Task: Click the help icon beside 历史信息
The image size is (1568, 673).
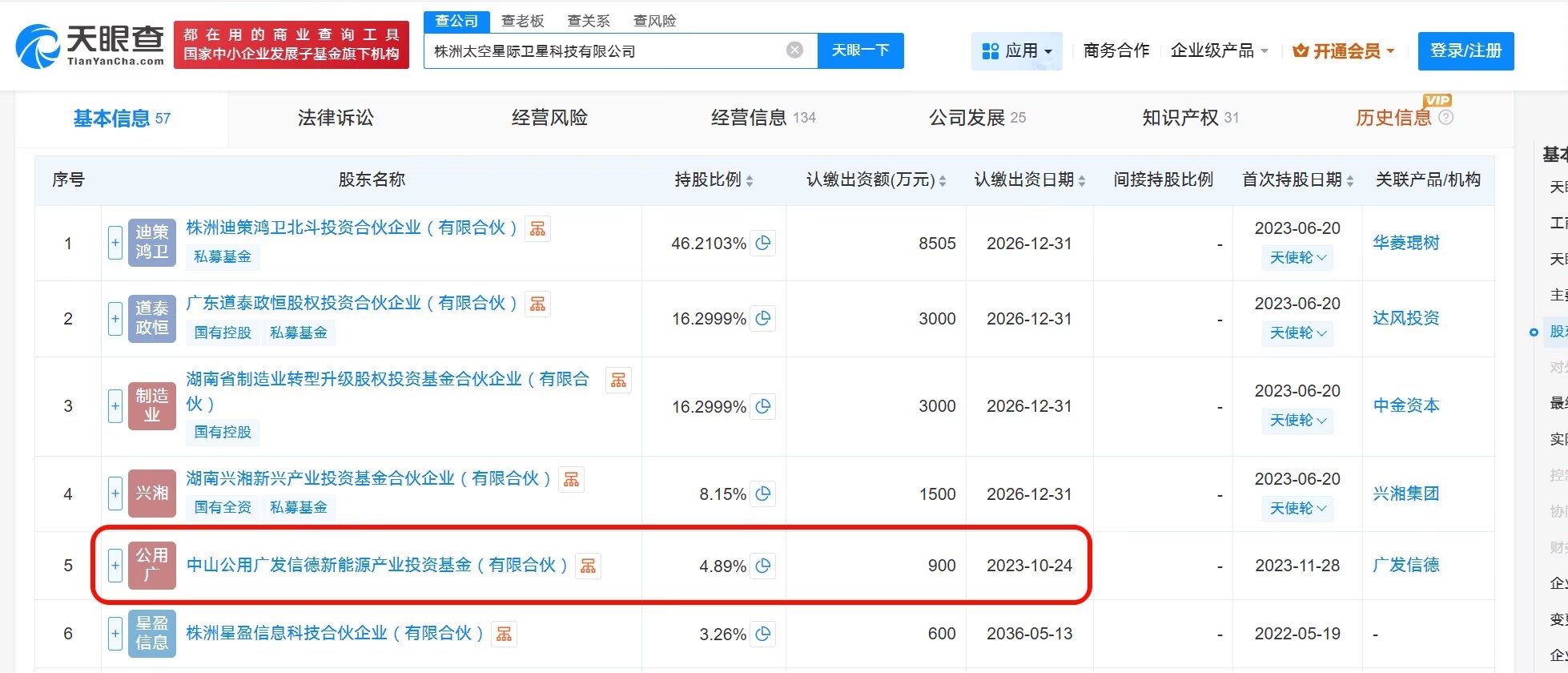Action: [1446, 118]
